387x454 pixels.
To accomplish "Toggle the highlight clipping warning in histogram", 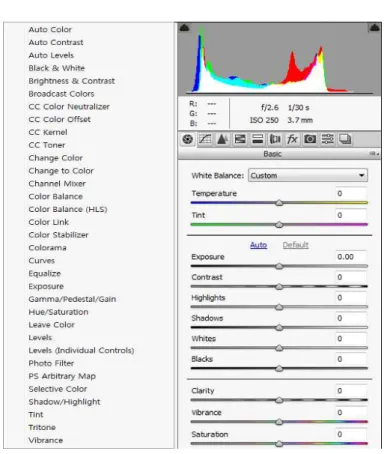I will point(375,28).
